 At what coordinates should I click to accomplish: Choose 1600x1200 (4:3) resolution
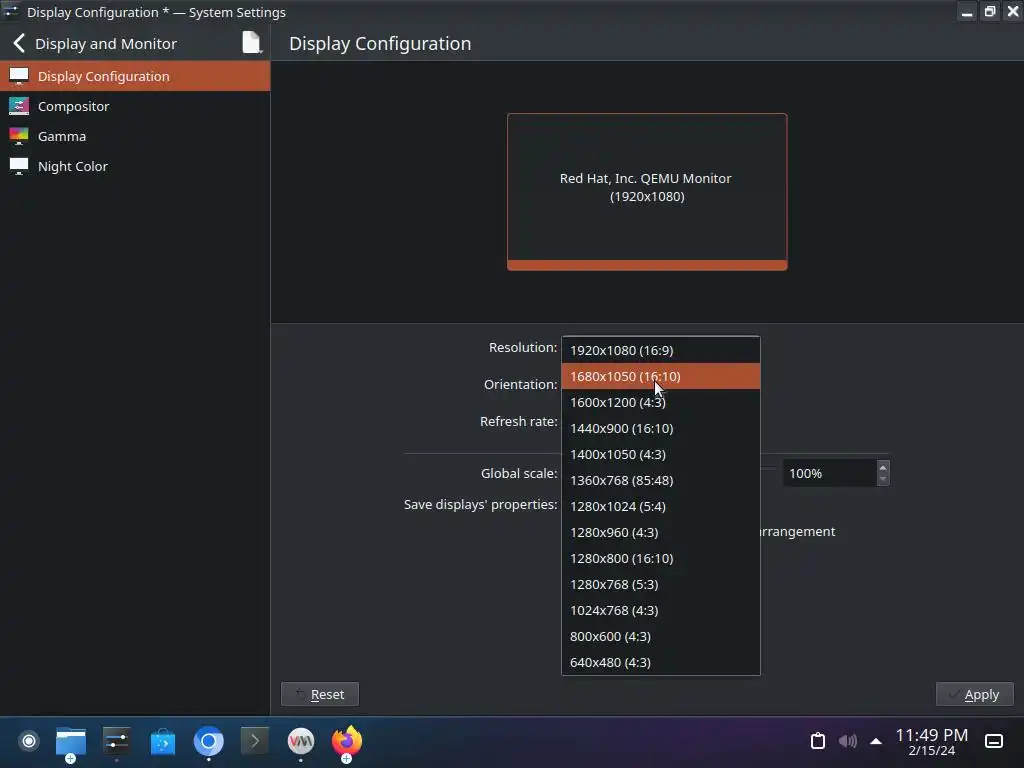tap(661, 402)
